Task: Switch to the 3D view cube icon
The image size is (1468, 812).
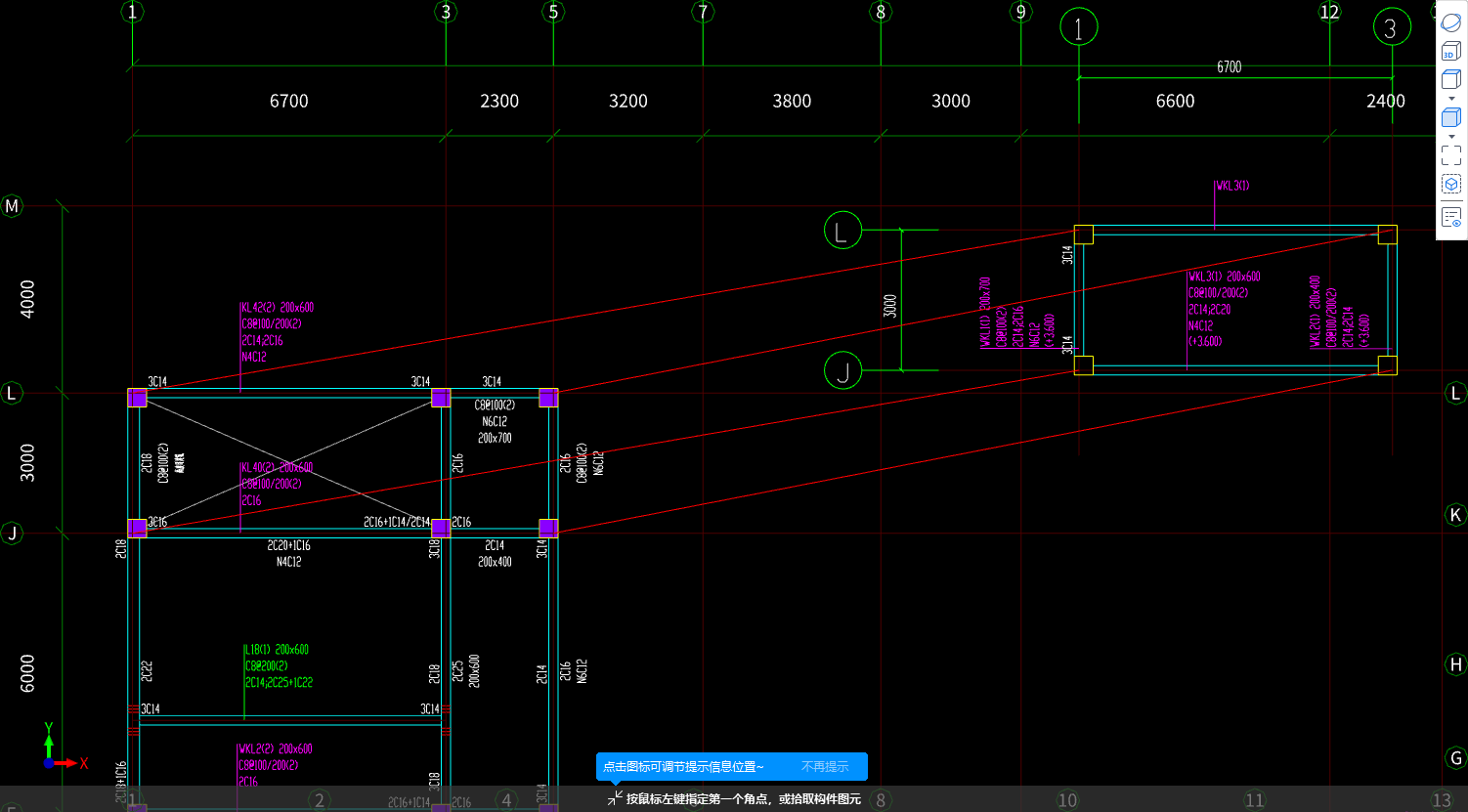Action: [1451, 51]
